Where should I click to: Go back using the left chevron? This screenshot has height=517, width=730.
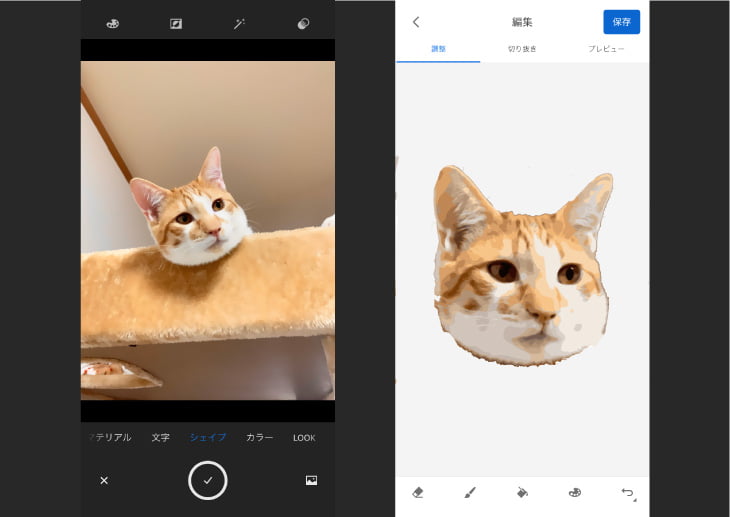coord(416,22)
